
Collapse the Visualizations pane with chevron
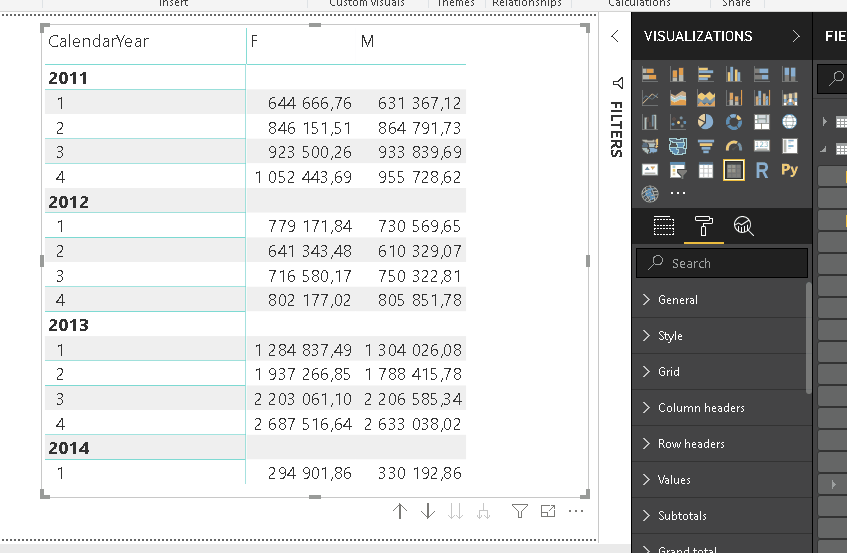[796, 36]
